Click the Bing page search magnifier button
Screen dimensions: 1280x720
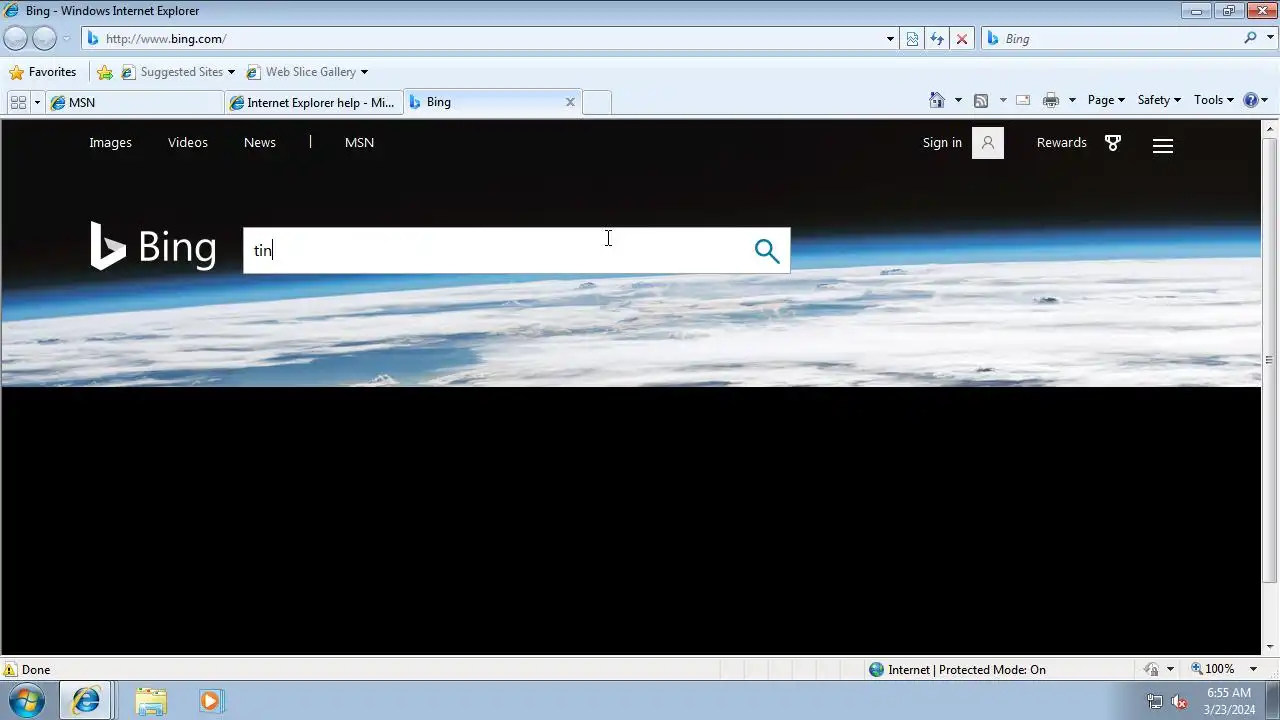coord(767,251)
